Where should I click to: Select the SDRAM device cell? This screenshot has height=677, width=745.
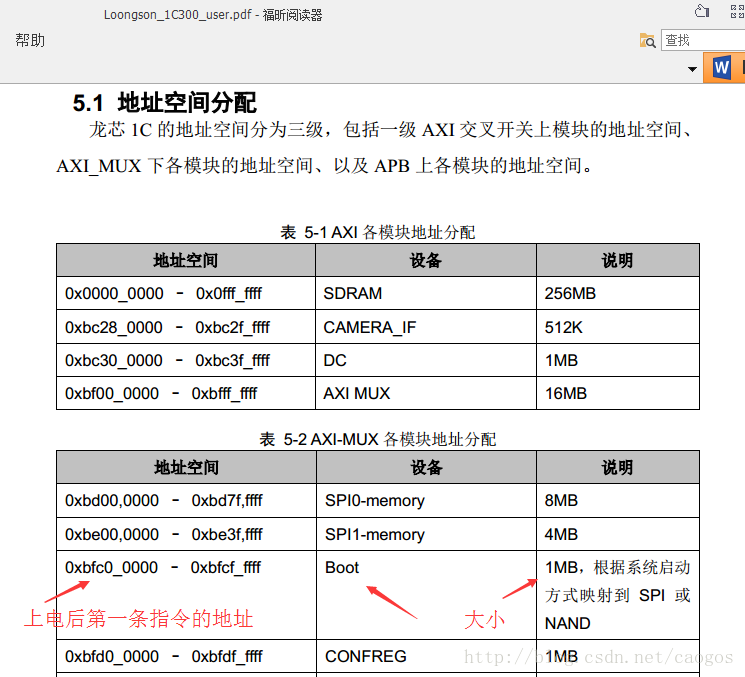[426, 294]
